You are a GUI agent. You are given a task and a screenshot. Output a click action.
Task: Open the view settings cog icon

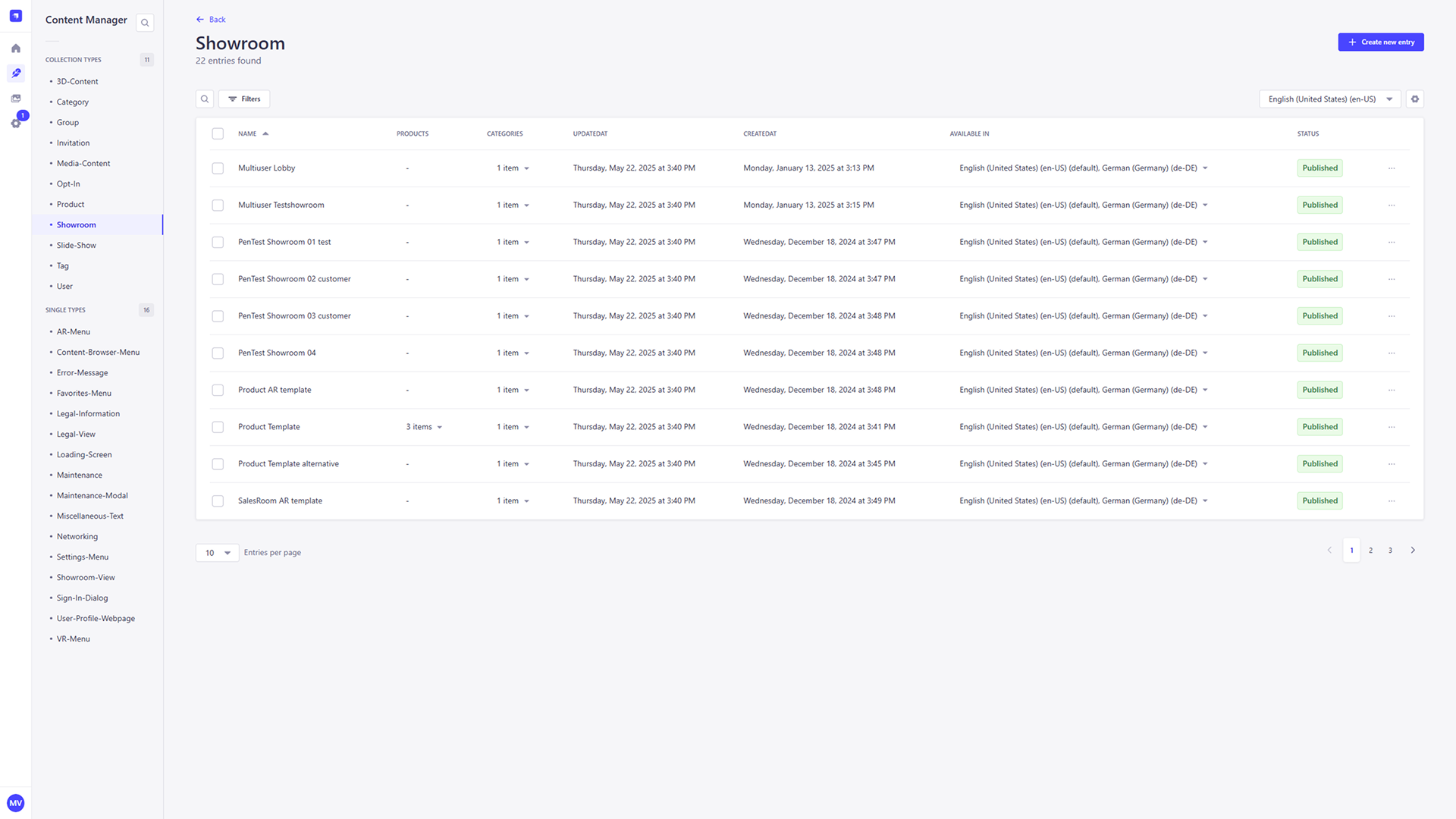pos(1414,99)
